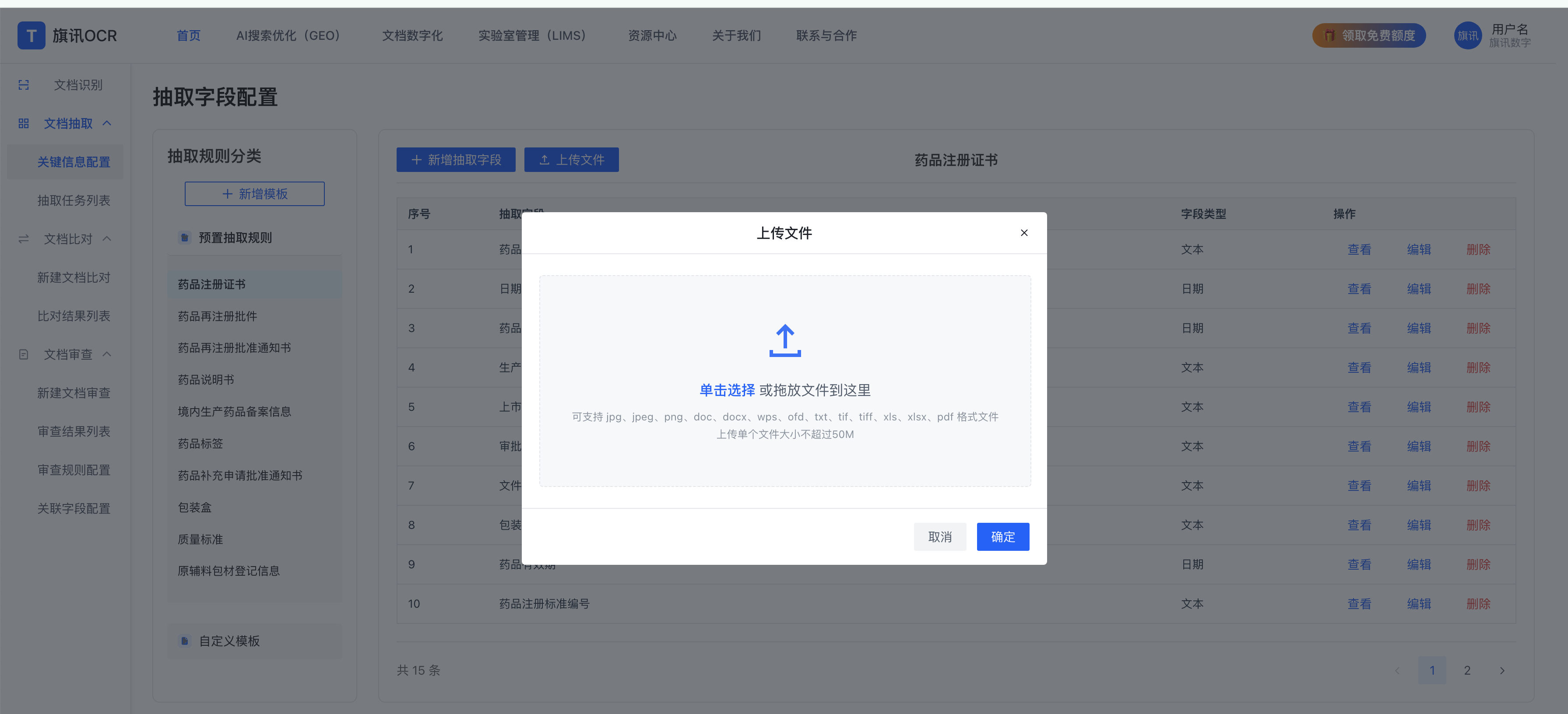This screenshot has height=714, width=1568.
Task: Close the 上传文件 dialog with X
Action: [1024, 233]
